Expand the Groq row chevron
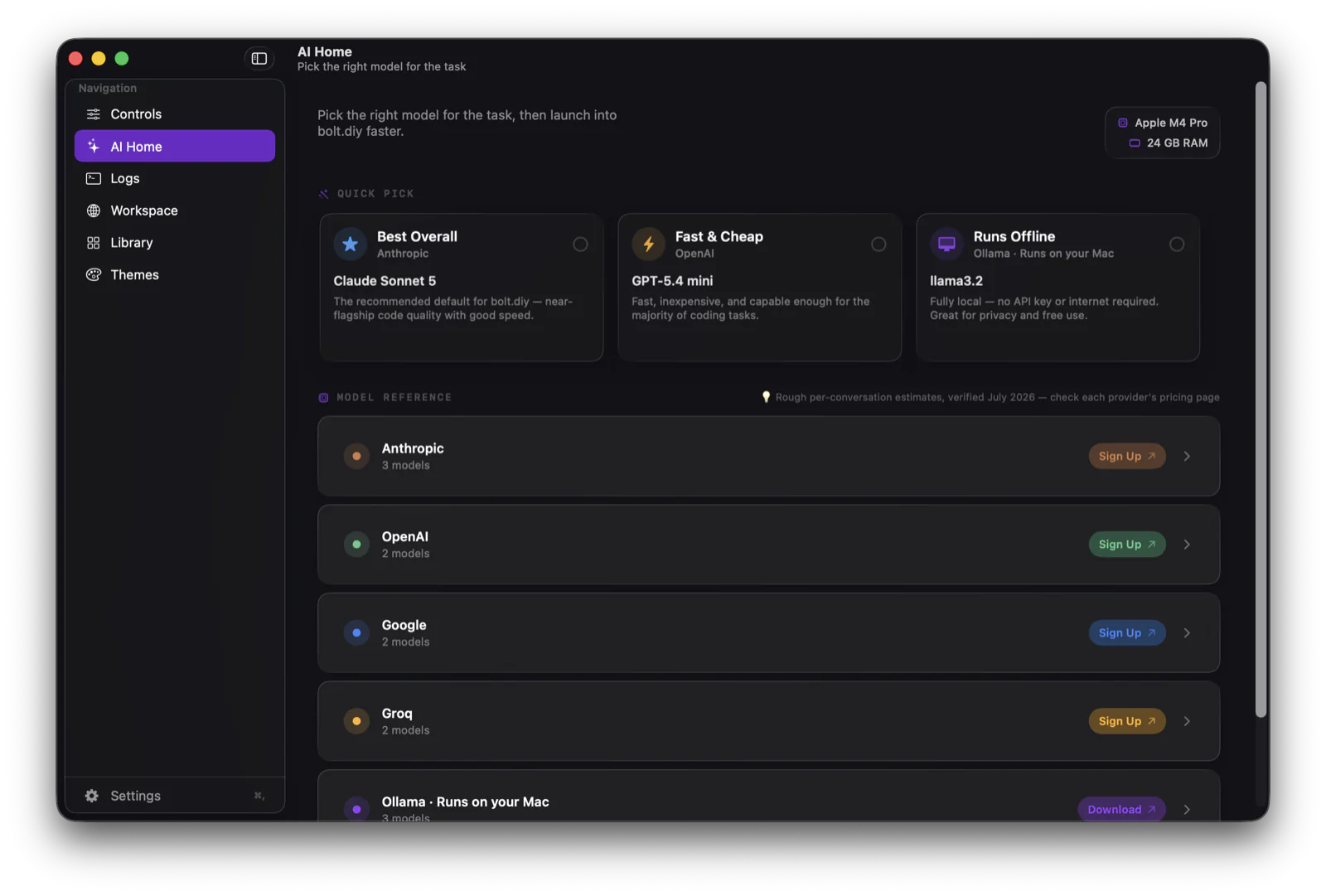Viewport: 1326px width, 896px height. click(1187, 721)
